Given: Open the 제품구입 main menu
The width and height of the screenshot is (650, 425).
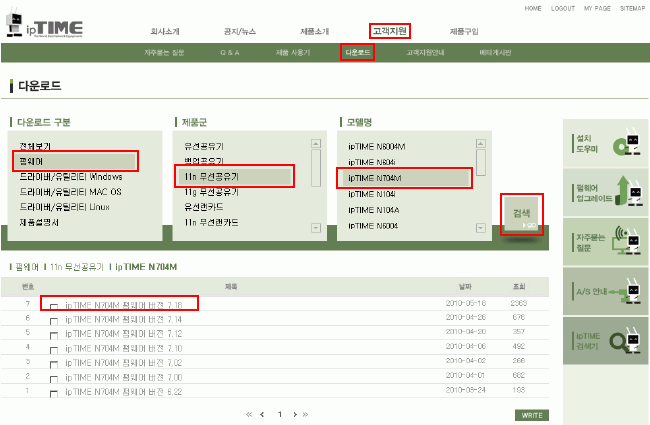Looking at the screenshot, I should (464, 32).
